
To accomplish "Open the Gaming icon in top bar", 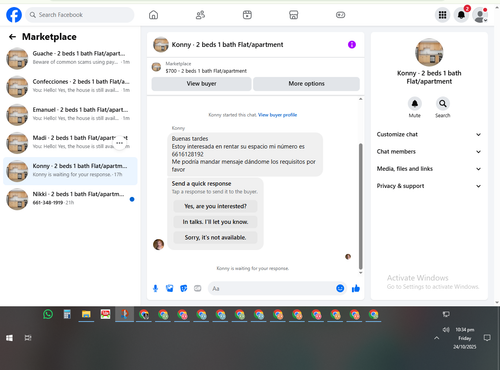I will tap(340, 15).
